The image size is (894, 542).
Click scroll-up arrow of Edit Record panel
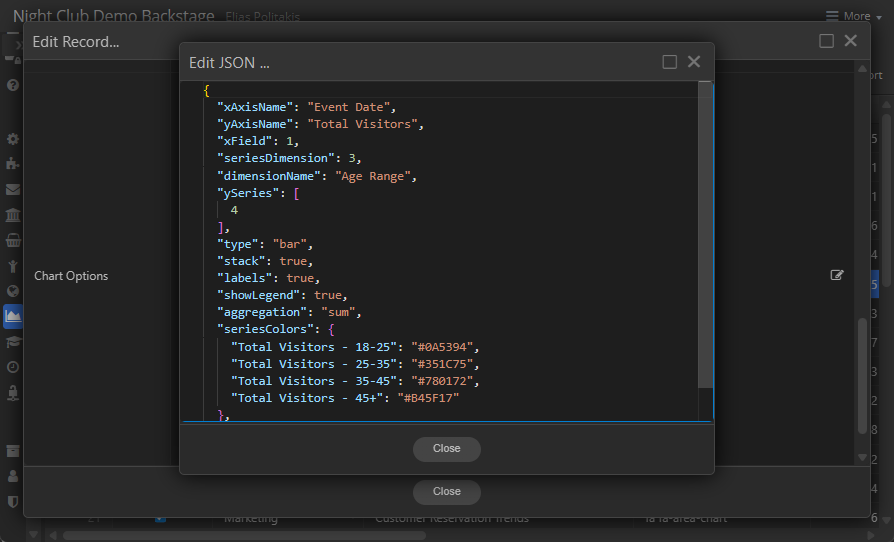tap(862, 69)
